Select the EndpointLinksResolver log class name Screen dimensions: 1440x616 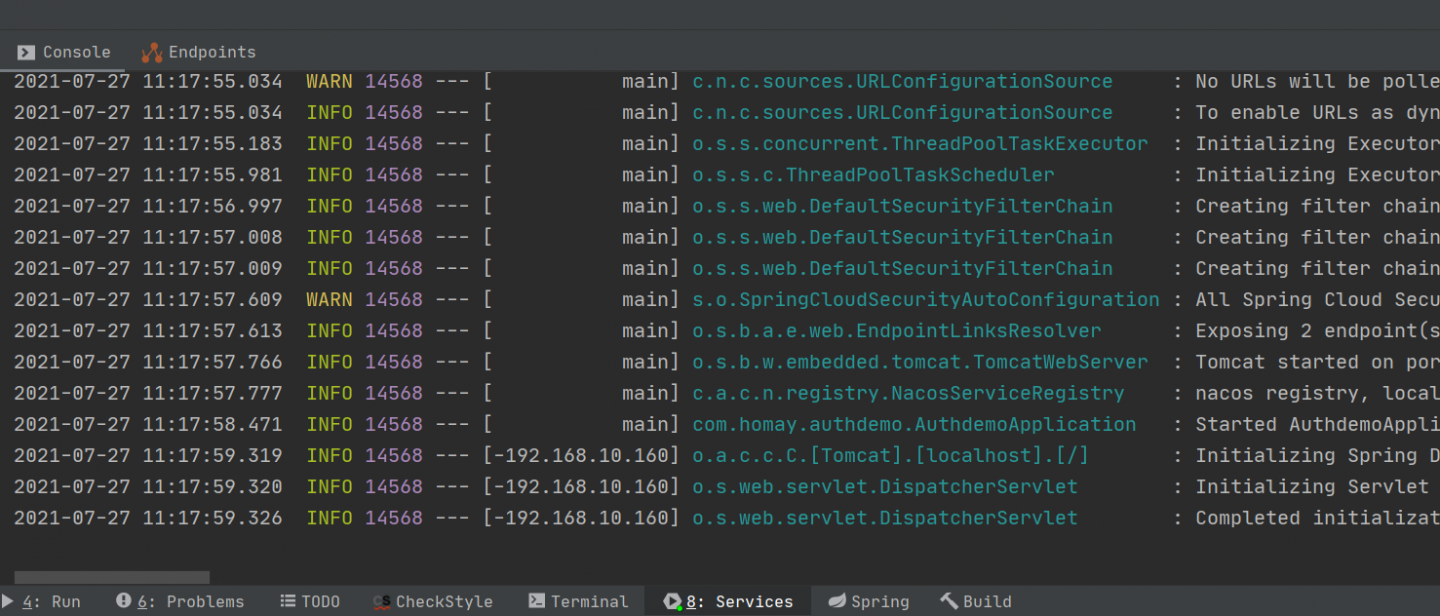point(896,330)
